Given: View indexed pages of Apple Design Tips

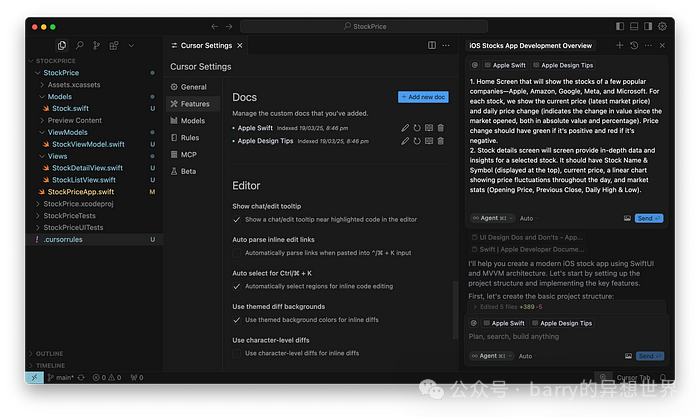Looking at the screenshot, I should pyautogui.click(x=429, y=141).
